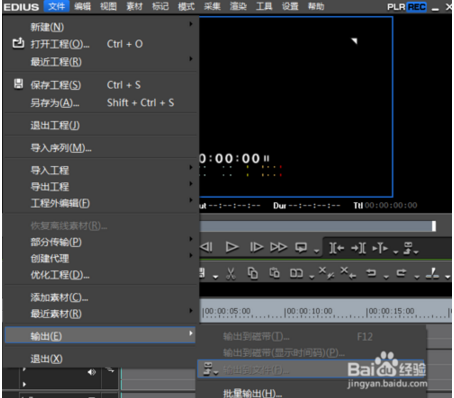
Task: Open the 素材 menu
Action: point(134,6)
